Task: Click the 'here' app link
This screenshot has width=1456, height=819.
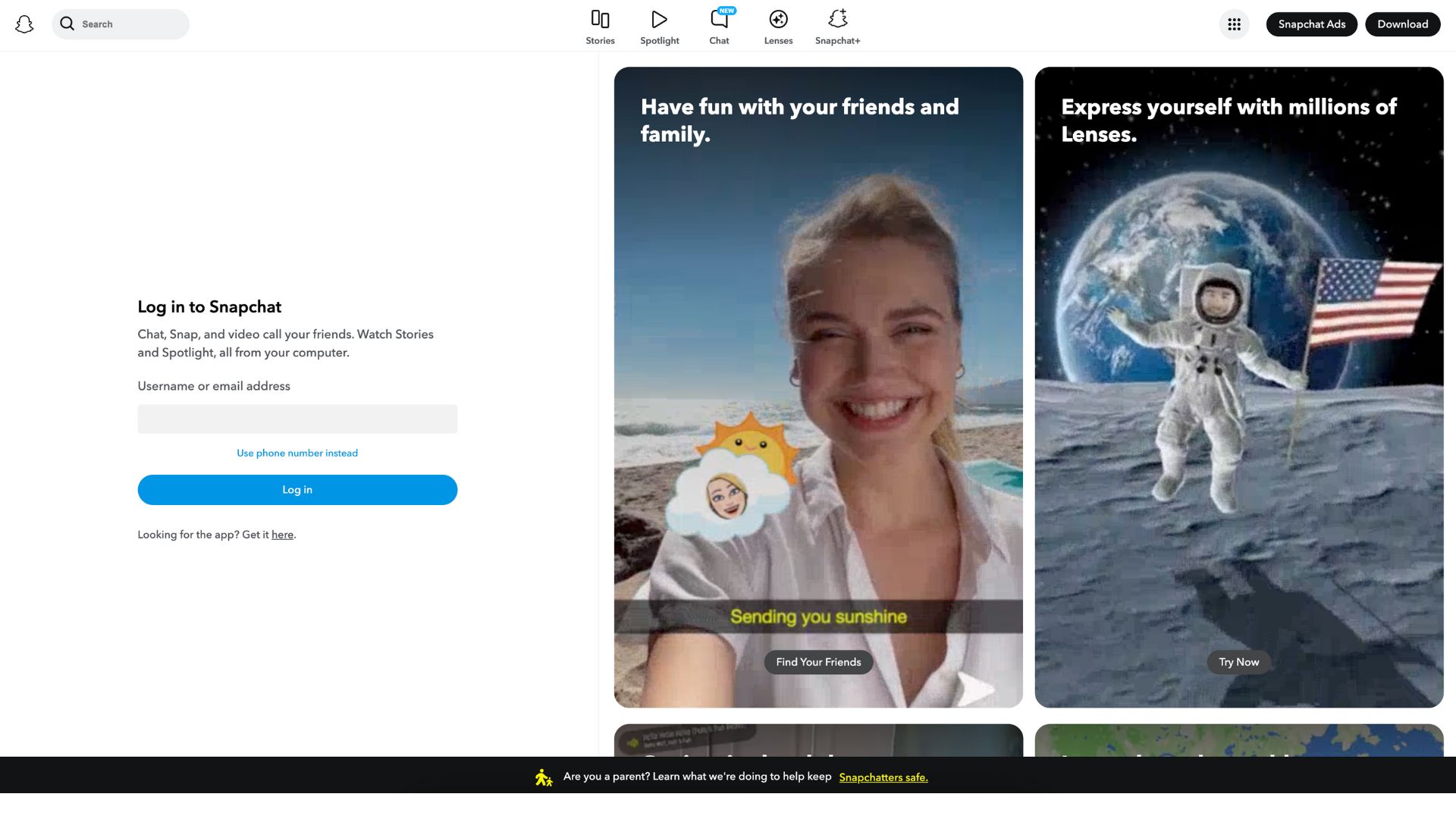Action: coord(282,535)
